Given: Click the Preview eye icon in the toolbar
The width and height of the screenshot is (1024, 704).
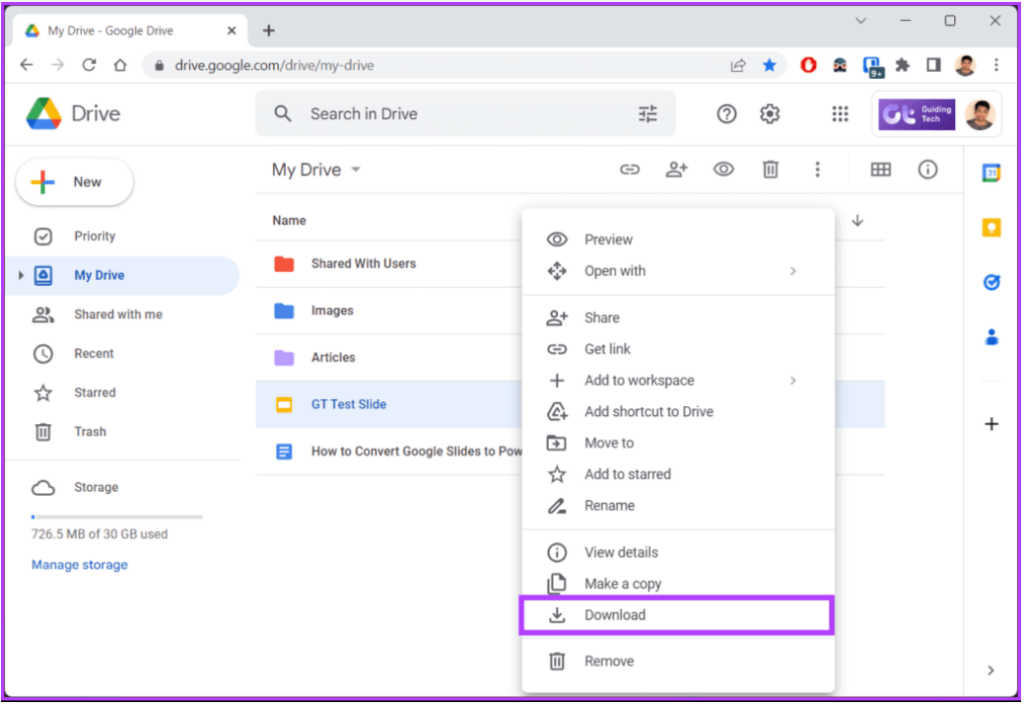Looking at the screenshot, I should click(723, 169).
